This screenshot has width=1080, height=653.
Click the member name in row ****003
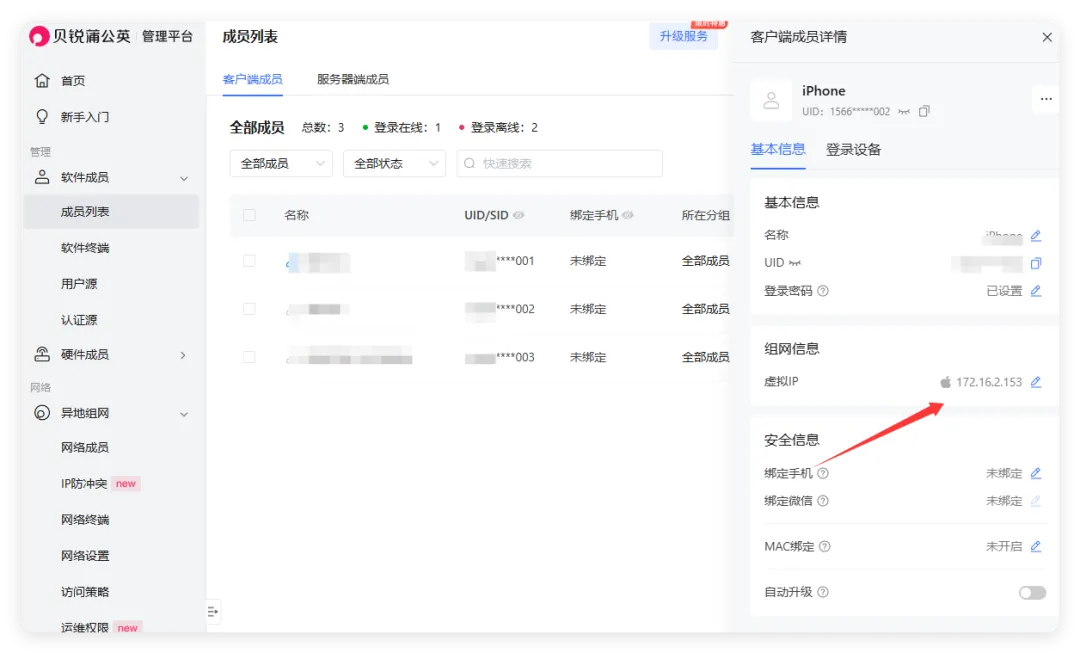349,357
